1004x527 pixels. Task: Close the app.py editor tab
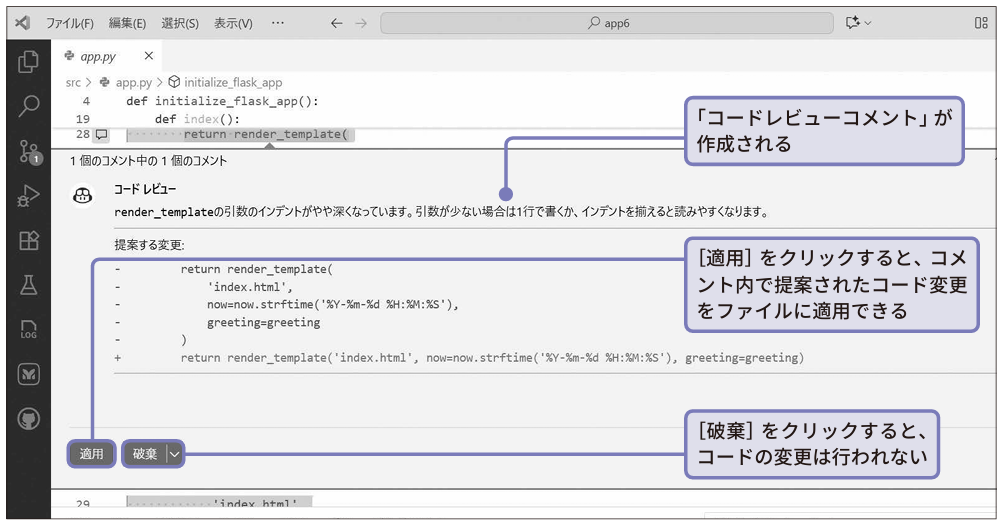(149, 56)
